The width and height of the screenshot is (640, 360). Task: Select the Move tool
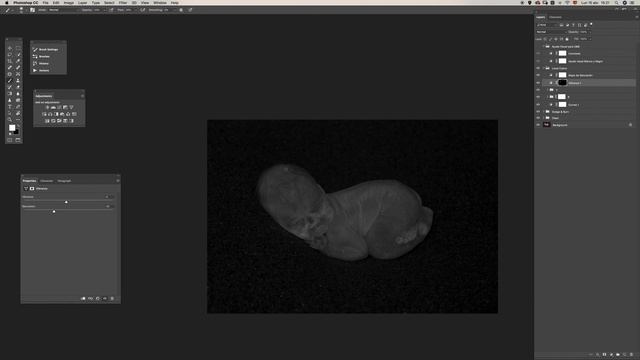[x=10, y=49]
